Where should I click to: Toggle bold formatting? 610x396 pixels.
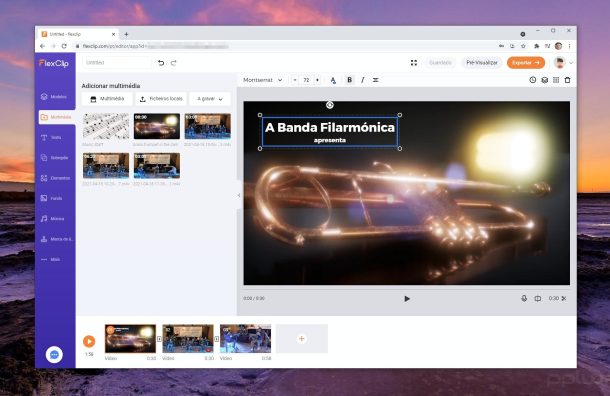[349, 80]
